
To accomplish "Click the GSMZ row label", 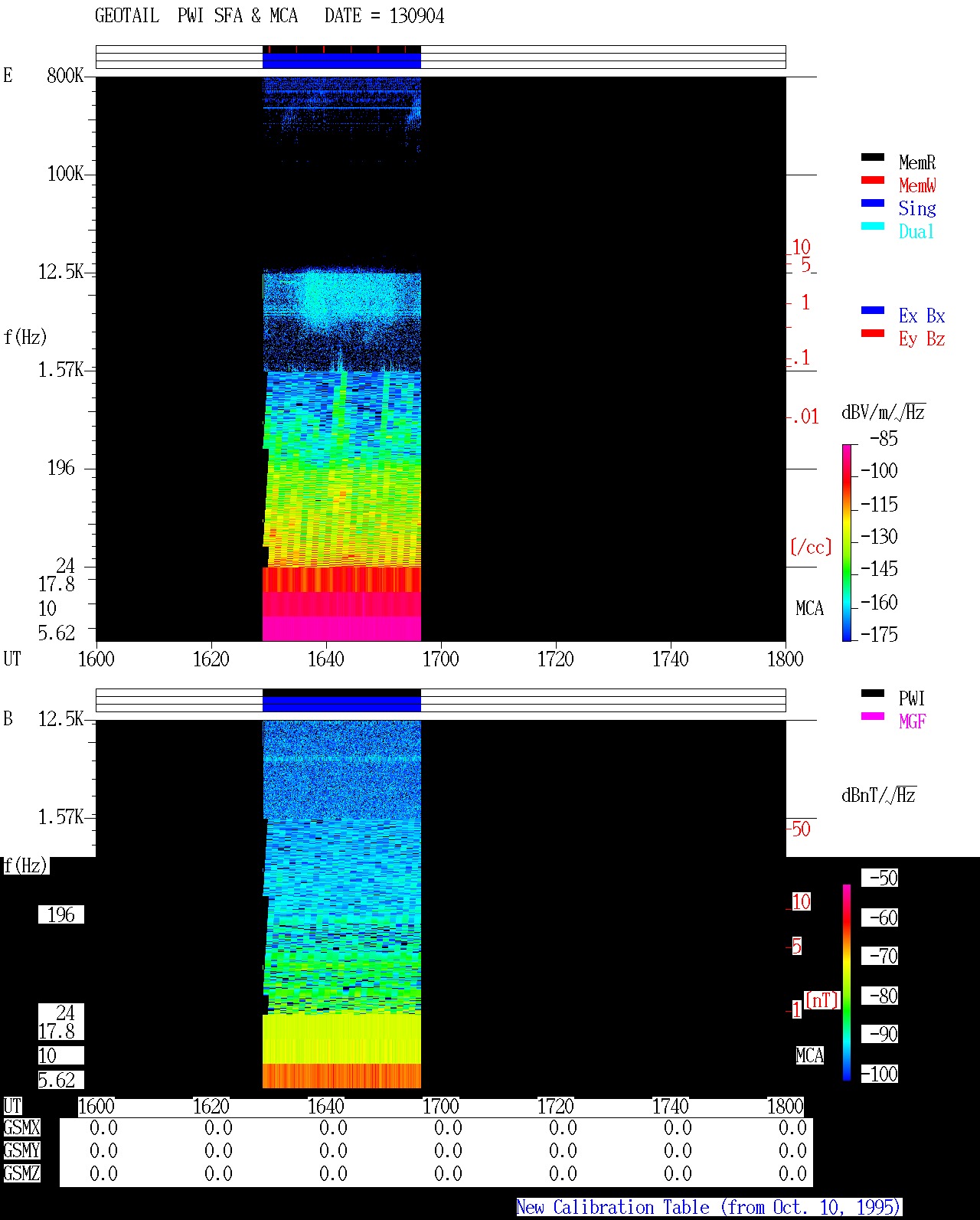I will [21, 1173].
